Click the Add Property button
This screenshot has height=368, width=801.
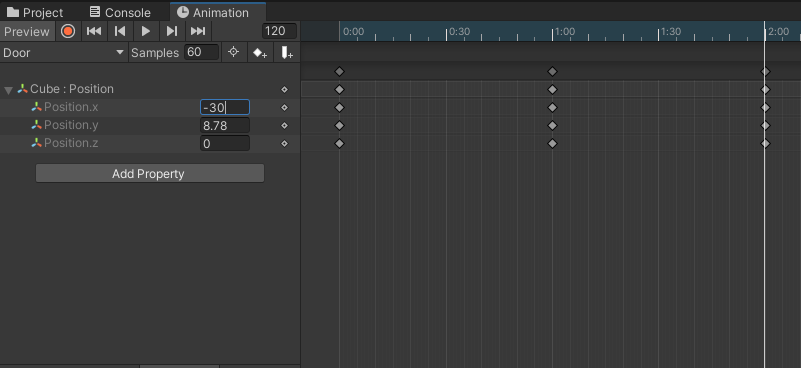click(x=150, y=173)
